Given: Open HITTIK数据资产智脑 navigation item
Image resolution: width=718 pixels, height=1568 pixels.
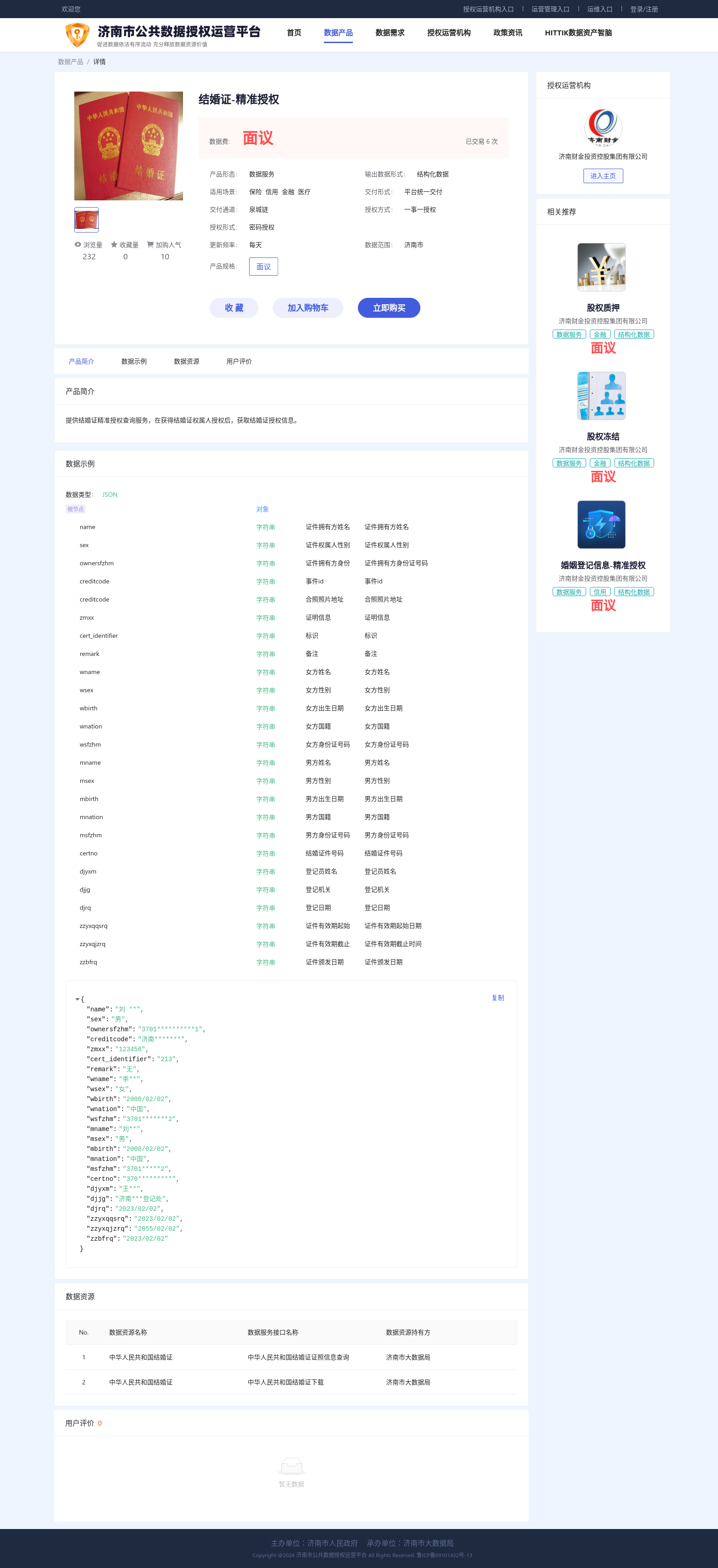Looking at the screenshot, I should pos(578,33).
